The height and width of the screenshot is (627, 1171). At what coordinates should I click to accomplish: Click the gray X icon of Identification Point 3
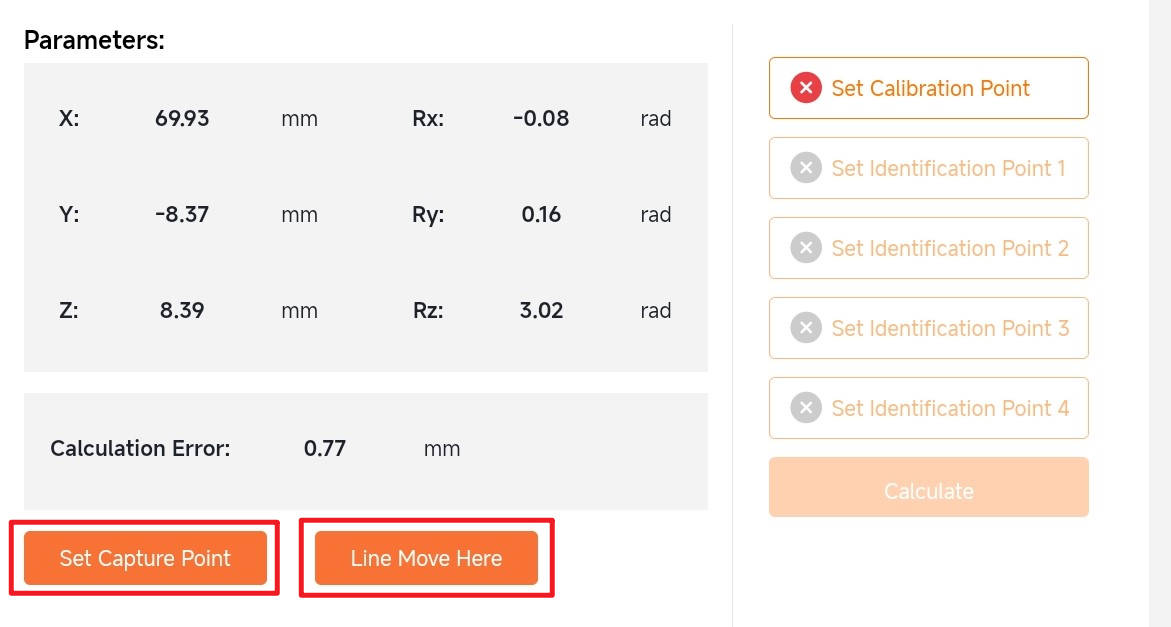coord(806,328)
